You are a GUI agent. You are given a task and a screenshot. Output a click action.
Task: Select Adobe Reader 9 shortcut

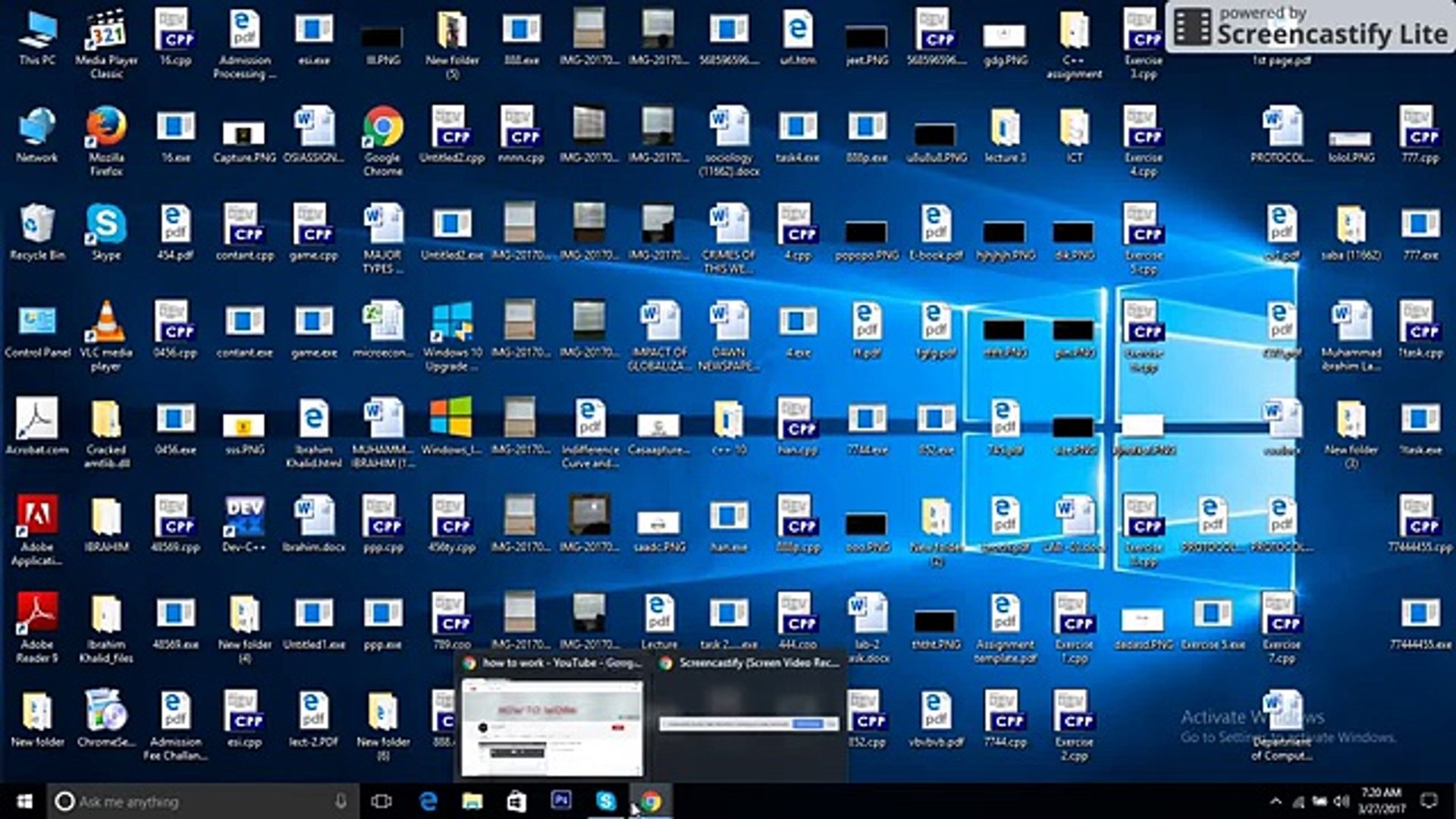(x=37, y=616)
